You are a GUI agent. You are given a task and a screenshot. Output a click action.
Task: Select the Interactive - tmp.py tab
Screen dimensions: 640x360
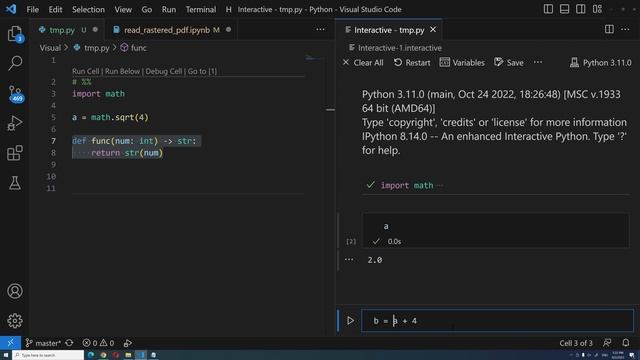pos(389,30)
